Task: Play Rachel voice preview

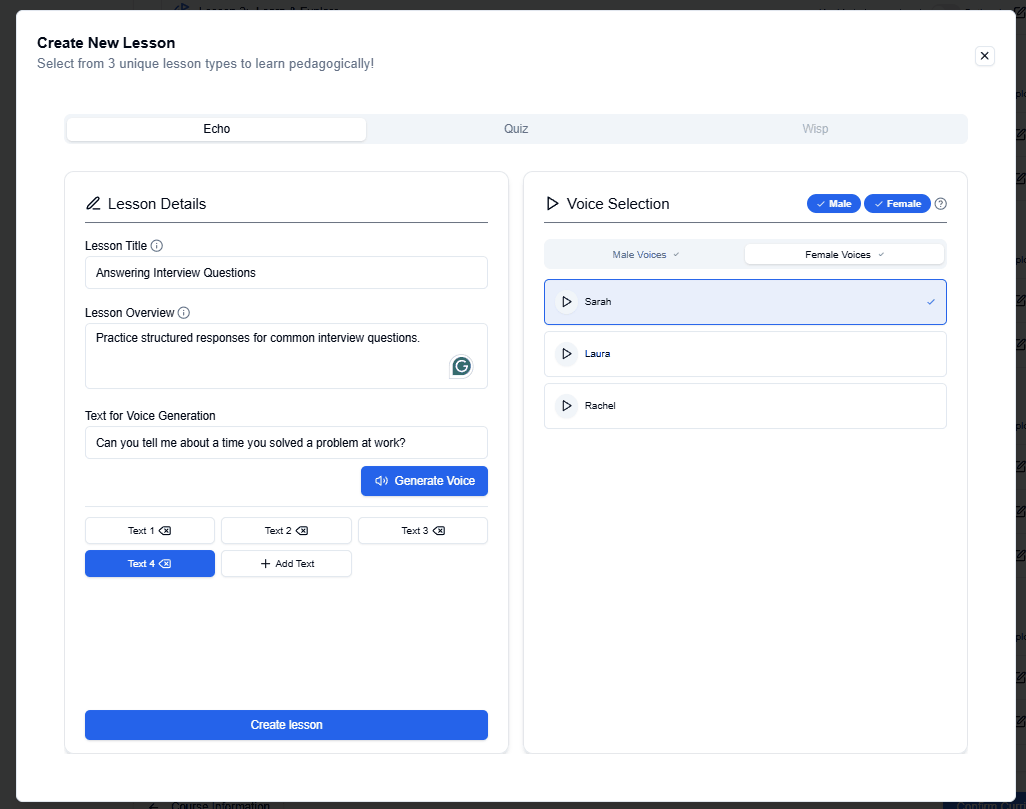Action: [x=567, y=406]
